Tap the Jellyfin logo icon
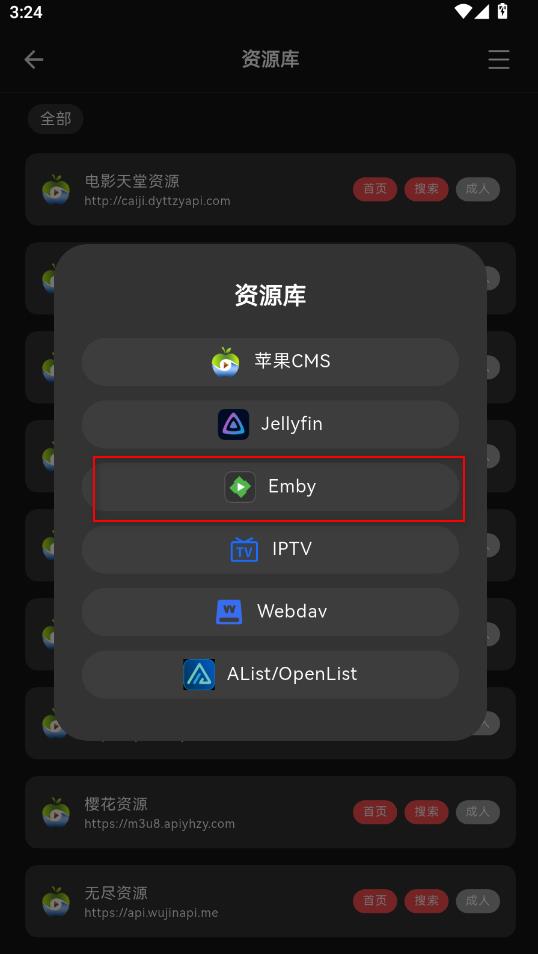The width and height of the screenshot is (538, 954). coord(234,424)
